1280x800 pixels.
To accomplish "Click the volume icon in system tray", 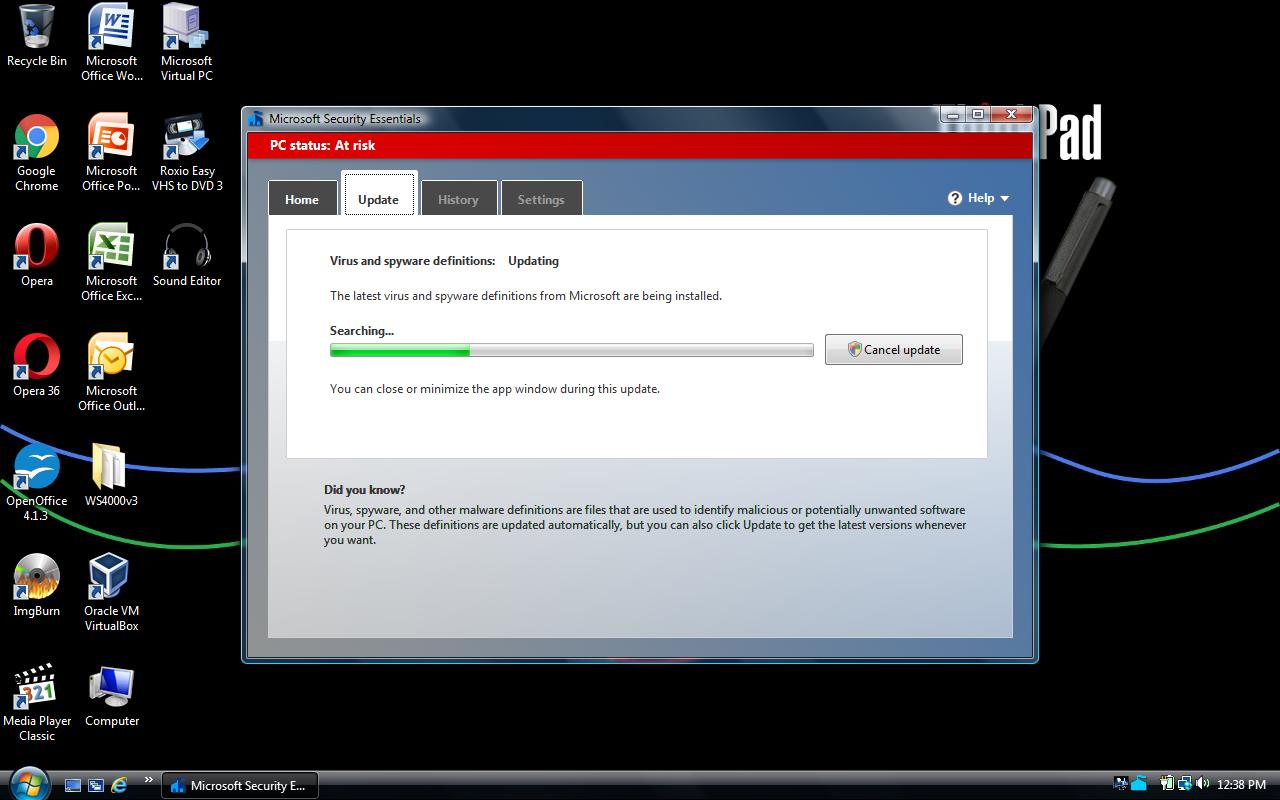I will tap(1201, 784).
